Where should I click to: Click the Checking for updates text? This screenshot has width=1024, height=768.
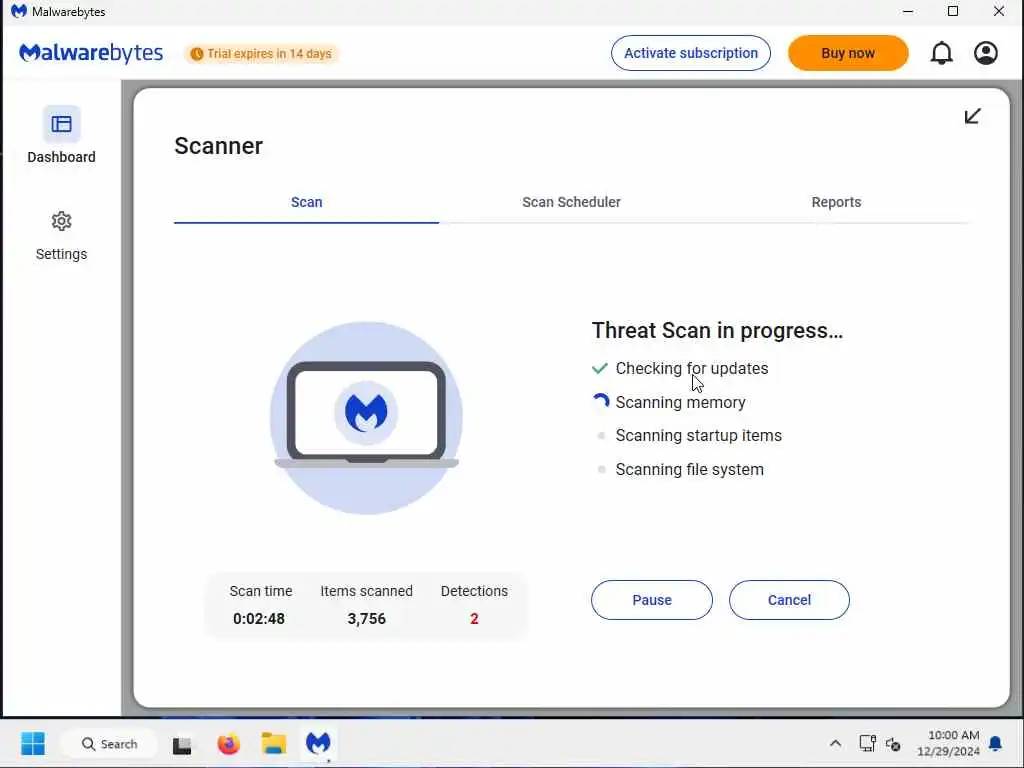coord(692,368)
